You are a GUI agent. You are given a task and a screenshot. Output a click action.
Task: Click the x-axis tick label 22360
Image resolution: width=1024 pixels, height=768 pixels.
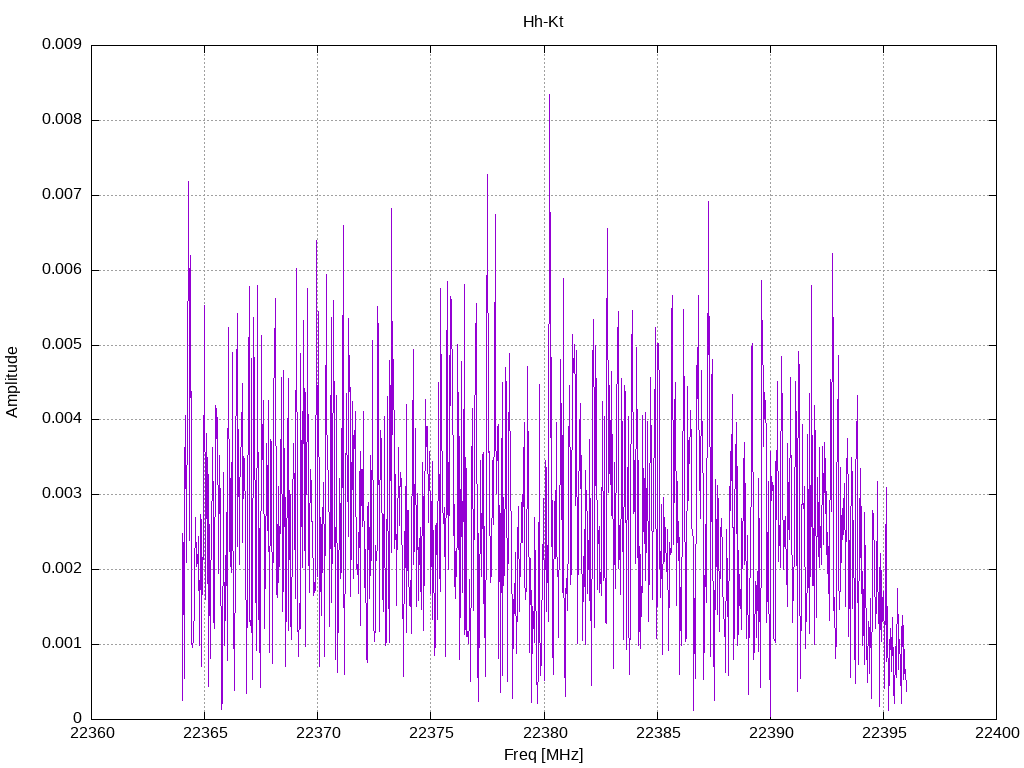(x=91, y=733)
